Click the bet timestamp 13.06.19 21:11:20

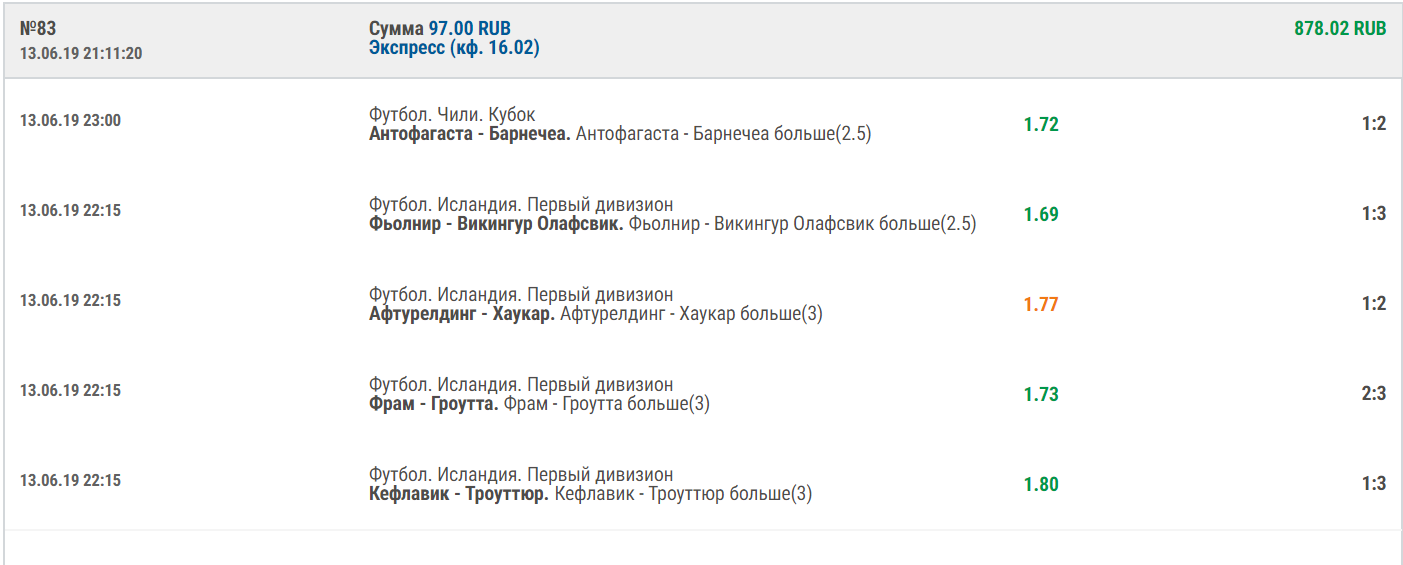tap(81, 53)
